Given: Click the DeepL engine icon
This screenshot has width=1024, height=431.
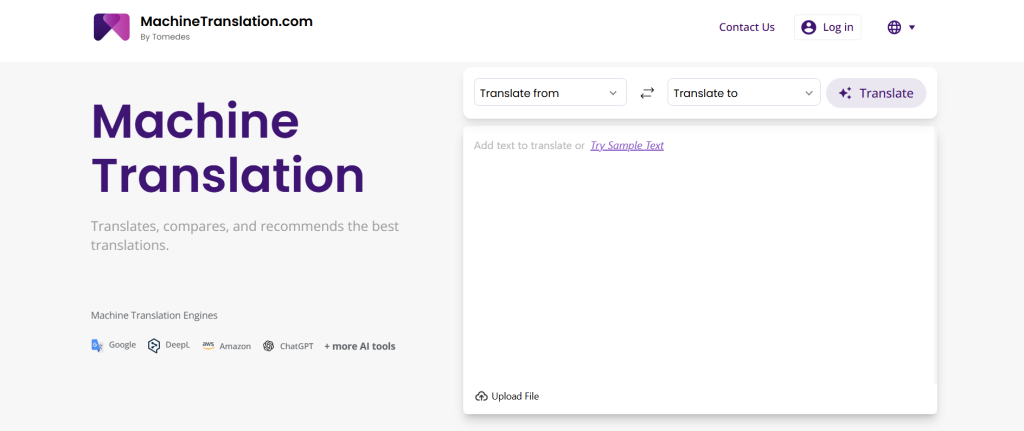Looking at the screenshot, I should tap(153, 345).
